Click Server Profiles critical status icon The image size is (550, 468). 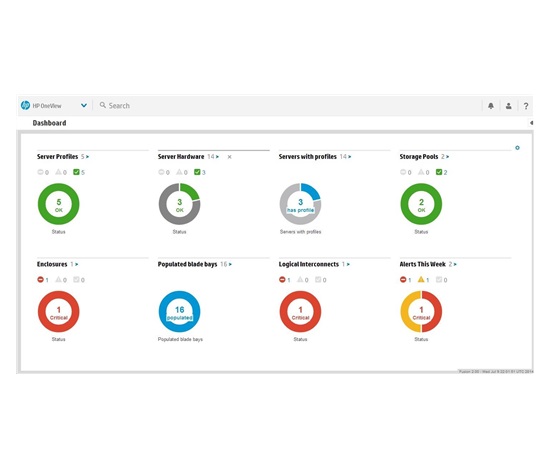(40, 172)
